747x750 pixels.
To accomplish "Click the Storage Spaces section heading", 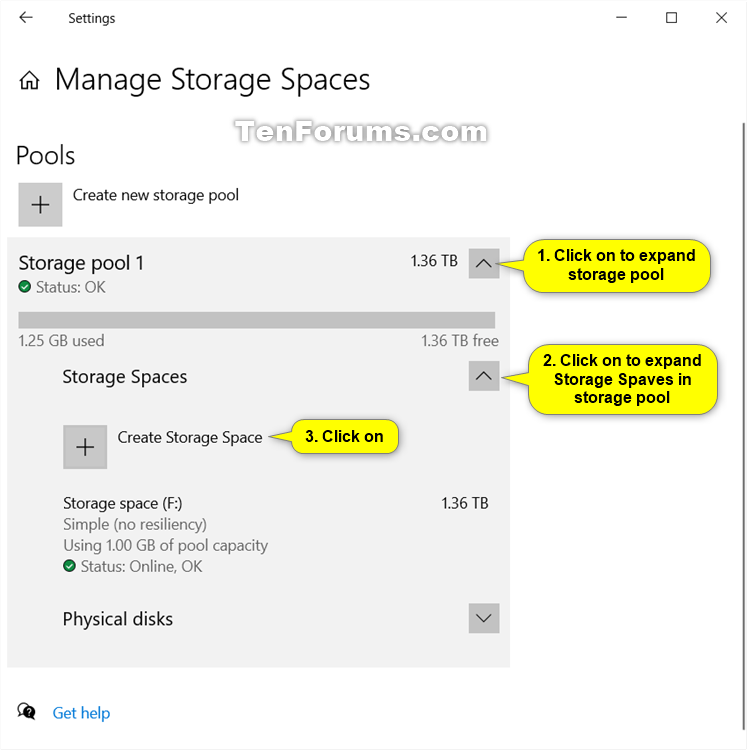I will (x=125, y=377).
